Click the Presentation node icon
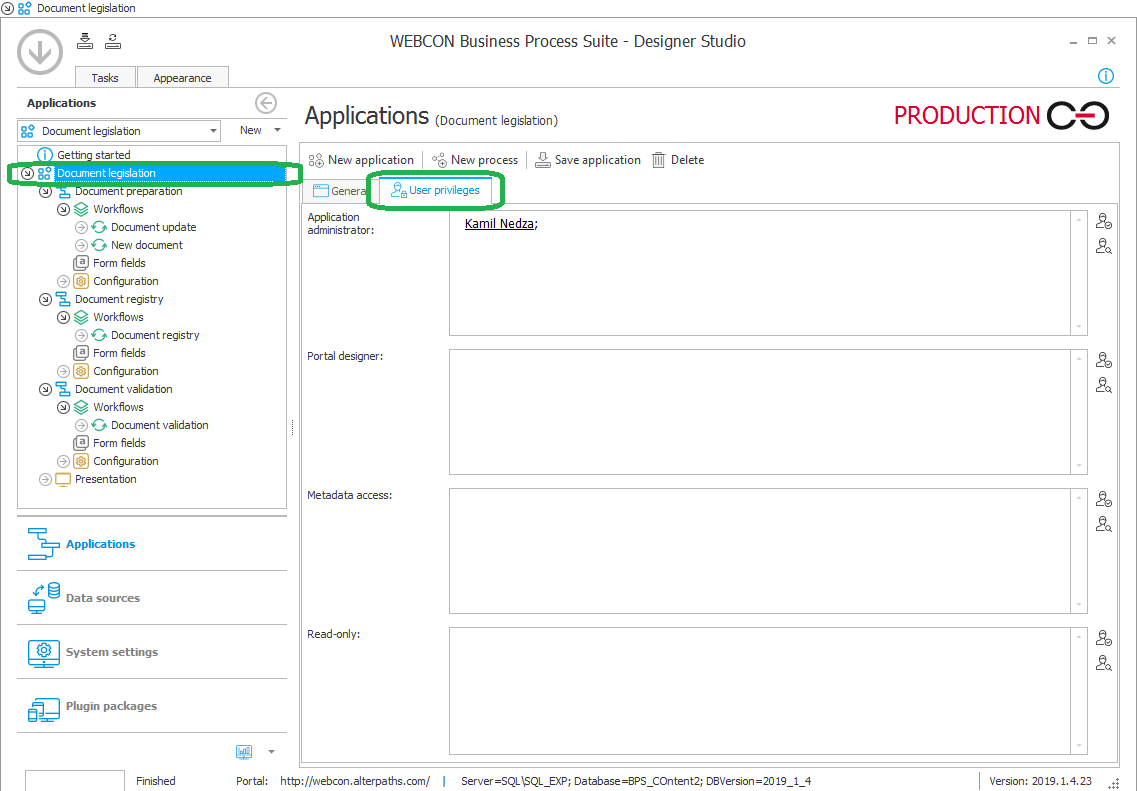Screen dimensions: 1137x791 (x=63, y=479)
